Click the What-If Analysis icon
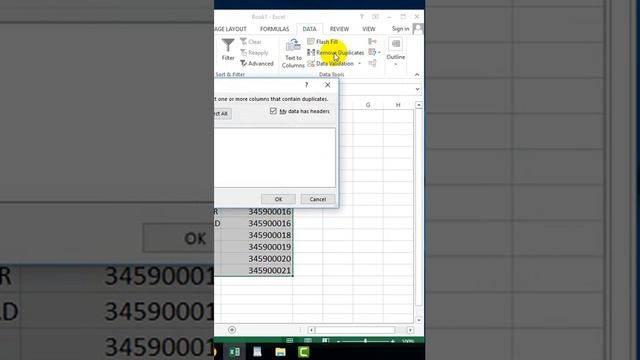This screenshot has width=640, height=360. coord(372,52)
